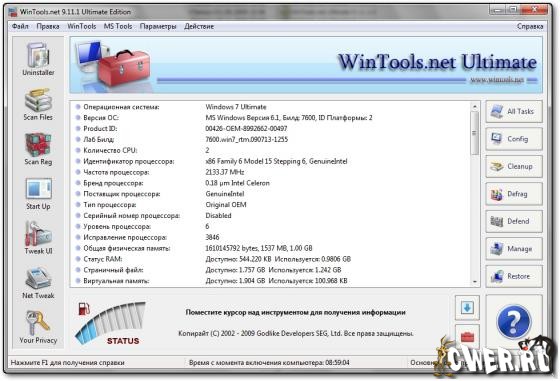Select the Количество CPU row
Image resolution: width=560 pixels, height=381 pixels.
[271, 150]
